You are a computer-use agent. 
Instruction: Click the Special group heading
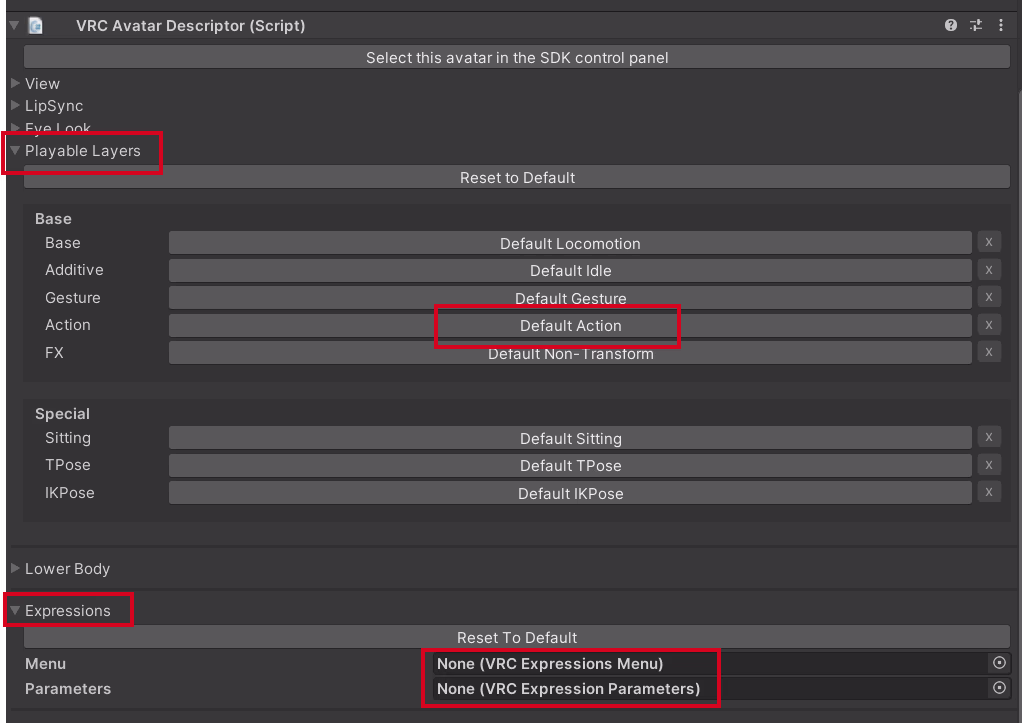pyautogui.click(x=63, y=413)
